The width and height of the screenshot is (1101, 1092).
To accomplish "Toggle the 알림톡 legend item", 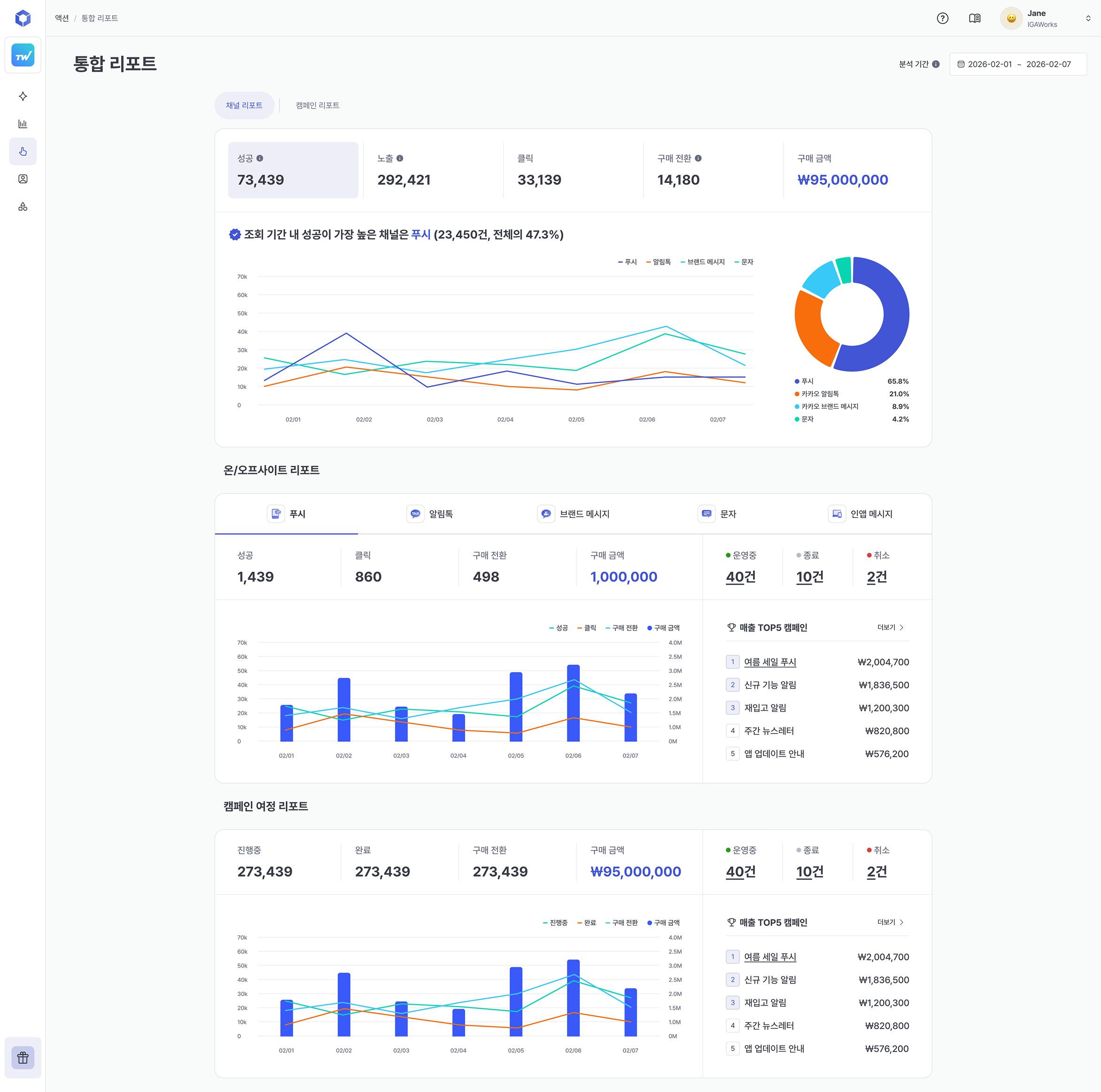I will tap(658, 262).
